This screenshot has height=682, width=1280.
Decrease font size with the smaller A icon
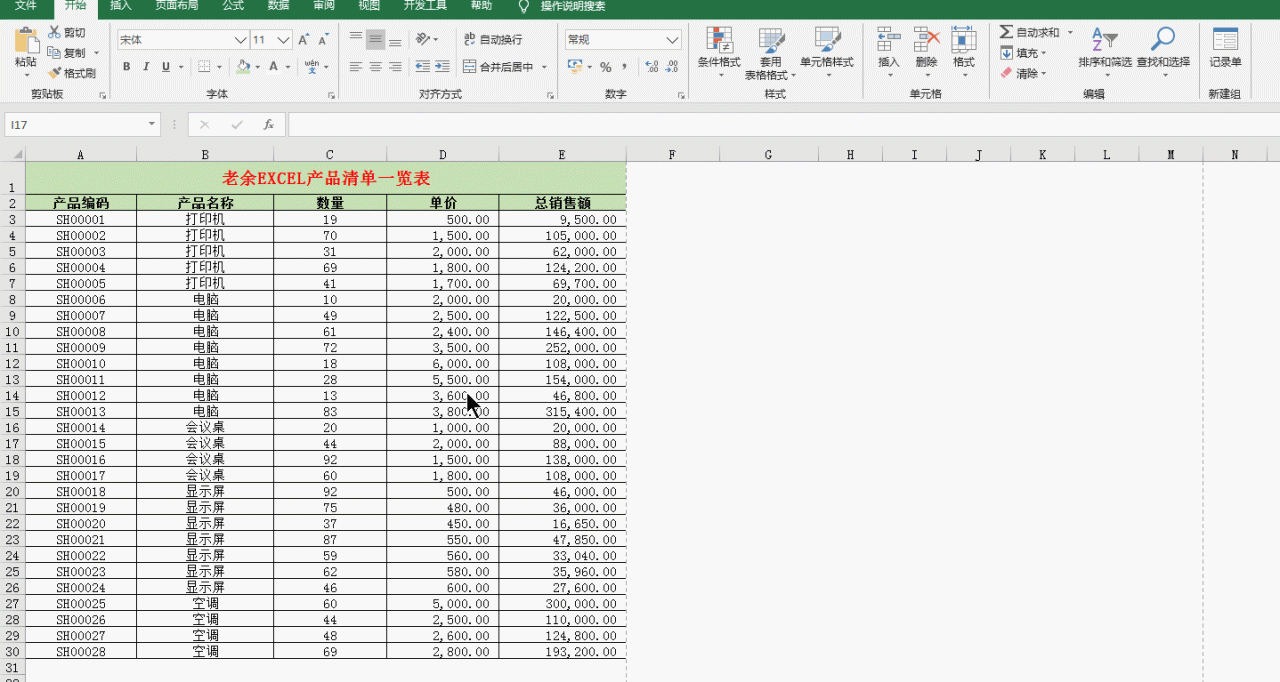(322, 40)
